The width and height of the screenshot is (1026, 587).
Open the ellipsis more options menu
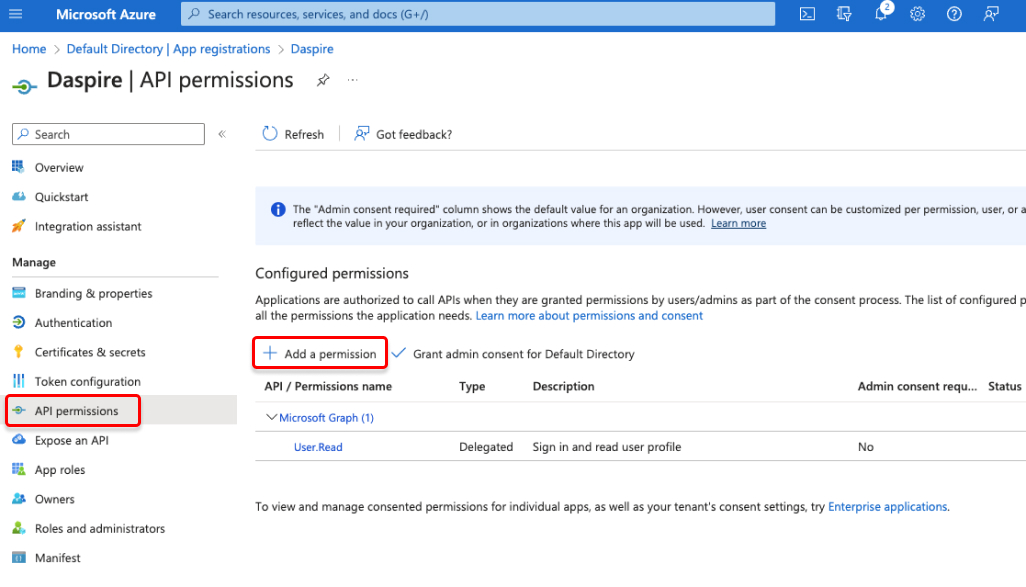352,79
